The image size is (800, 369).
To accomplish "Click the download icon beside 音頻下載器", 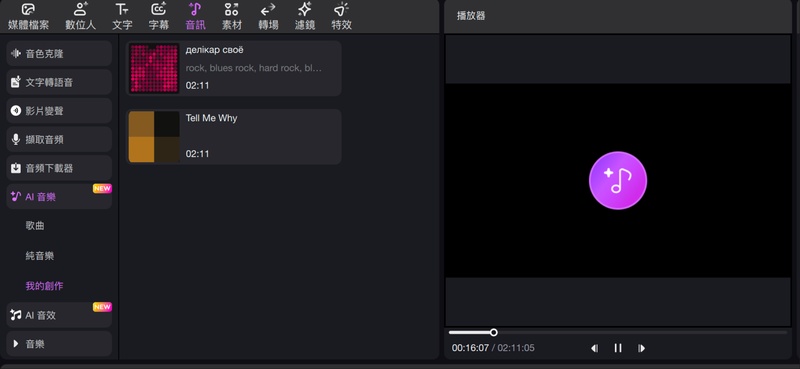I will pos(16,168).
